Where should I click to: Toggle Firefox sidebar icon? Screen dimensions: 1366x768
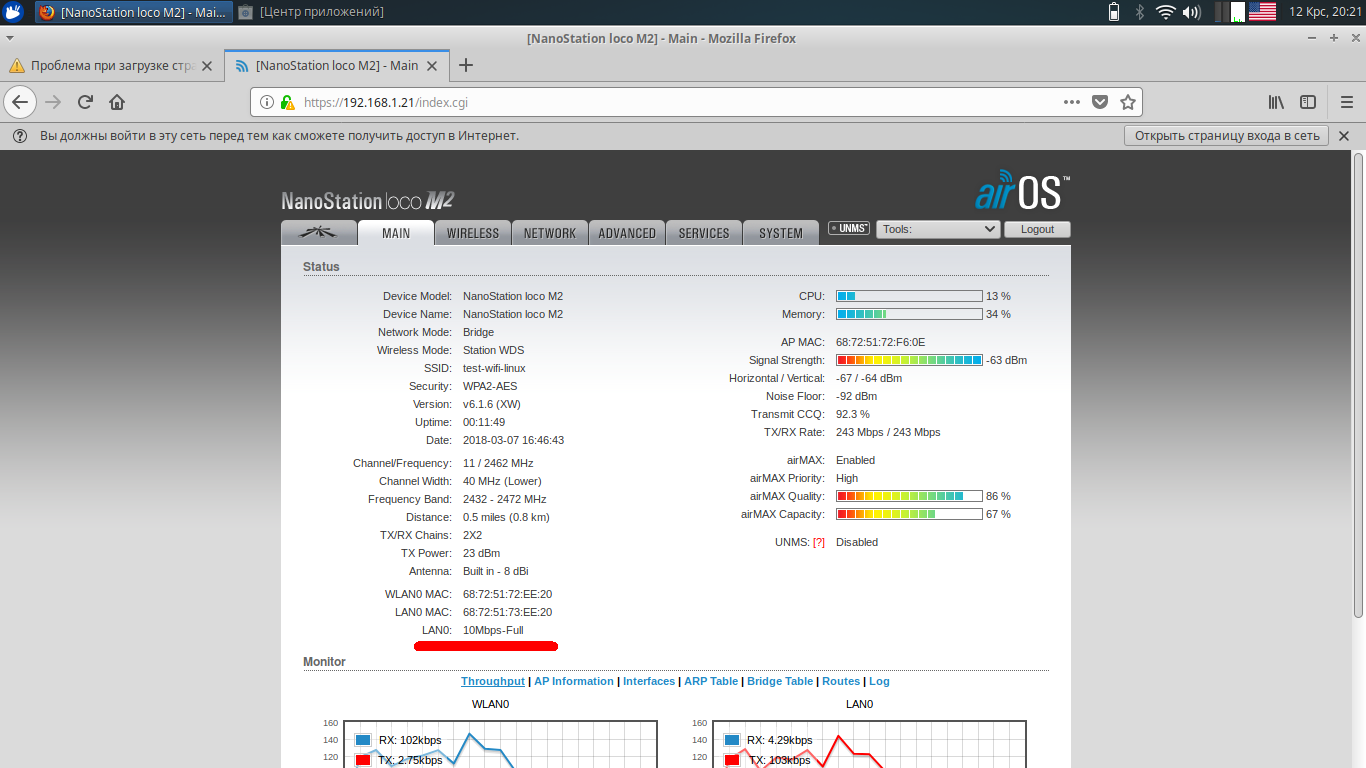pos(1308,102)
